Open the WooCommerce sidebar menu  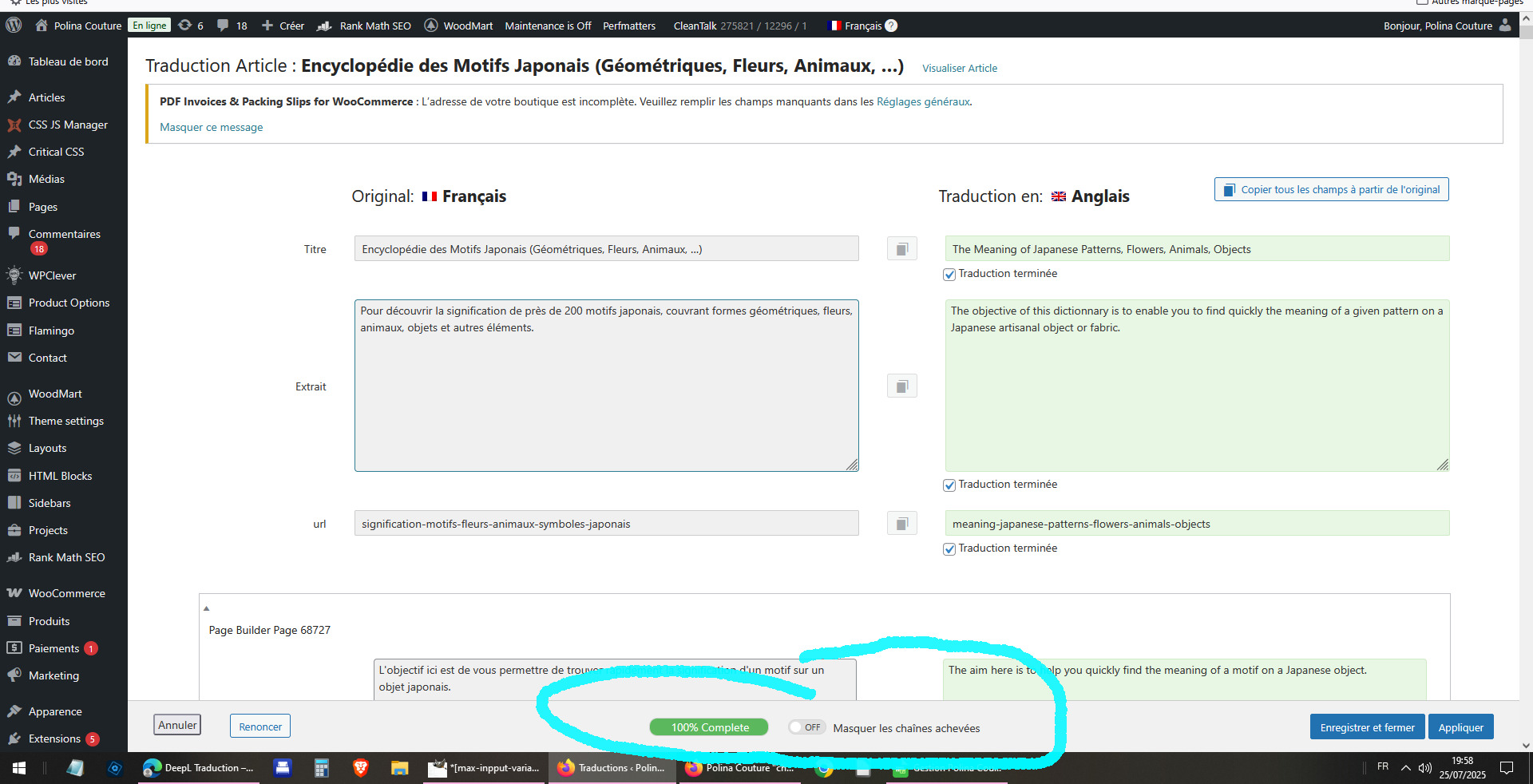coord(66,593)
